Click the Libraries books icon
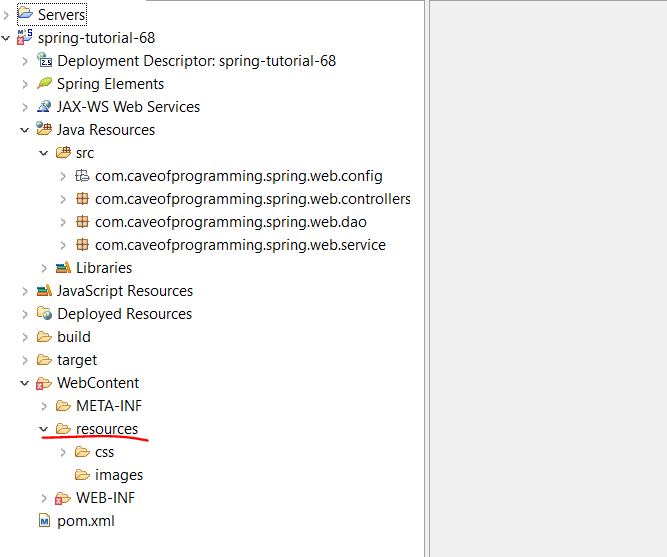The width and height of the screenshot is (667, 557). pos(63,267)
